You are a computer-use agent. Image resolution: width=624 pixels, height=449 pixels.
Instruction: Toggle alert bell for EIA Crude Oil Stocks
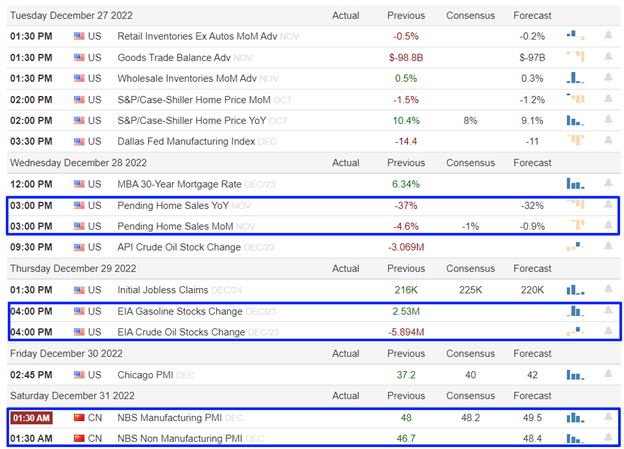click(x=607, y=332)
